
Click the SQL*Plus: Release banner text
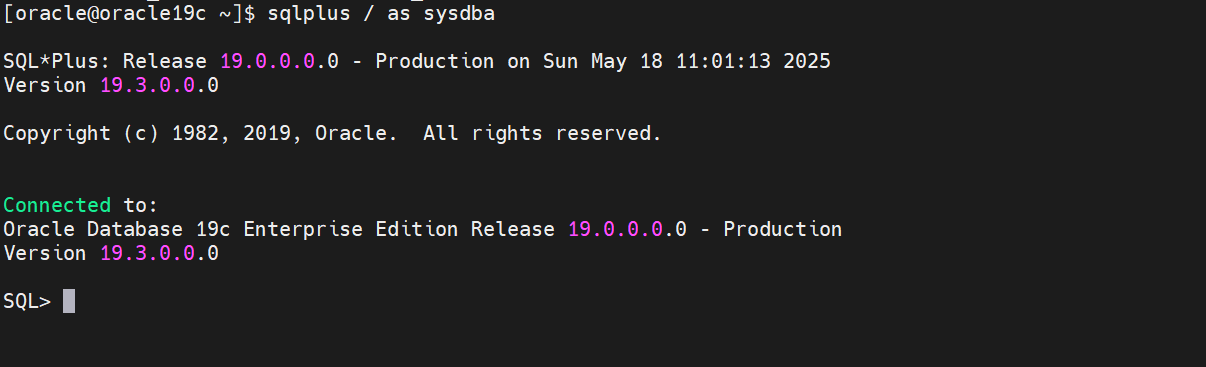click(x=108, y=61)
